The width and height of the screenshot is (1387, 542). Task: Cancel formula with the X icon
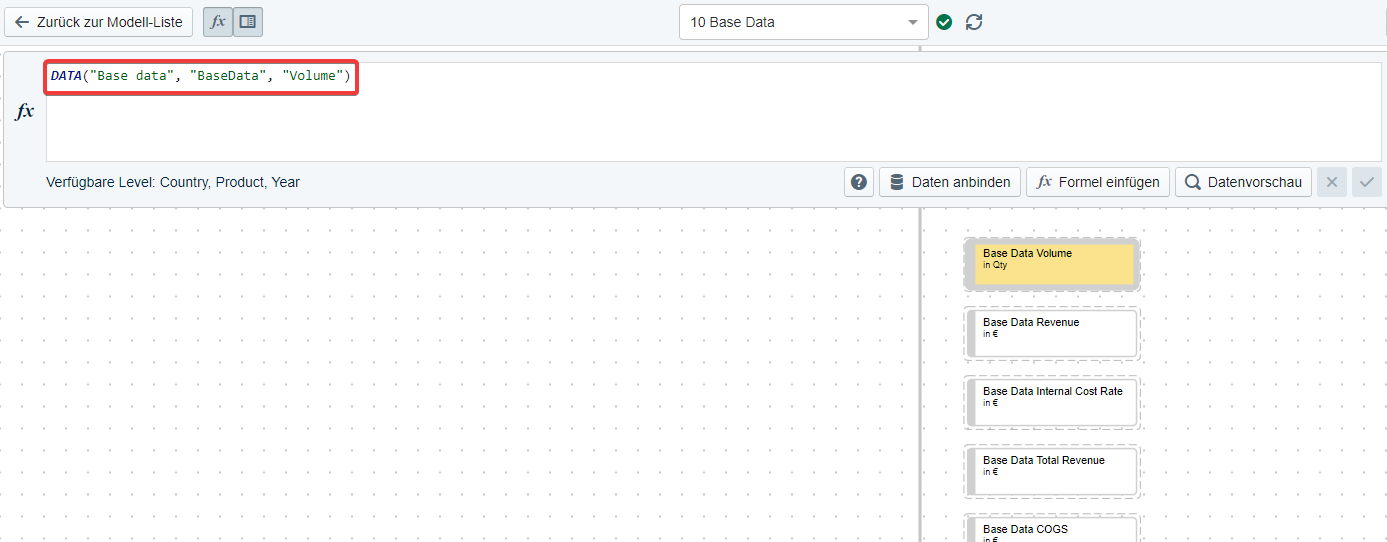(x=1331, y=182)
